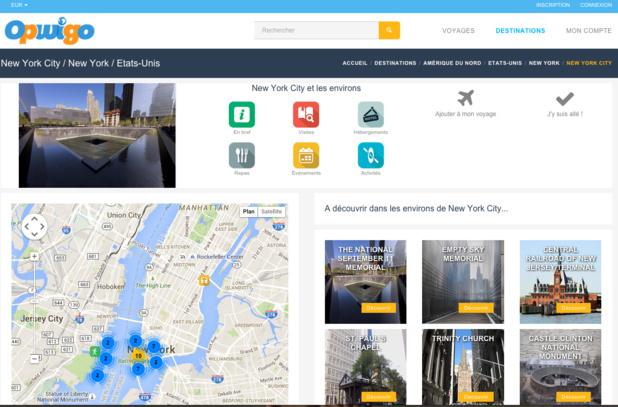Open the Repas fork and knife icon
Viewport: 618px width, 407px height.
[x=242, y=155]
